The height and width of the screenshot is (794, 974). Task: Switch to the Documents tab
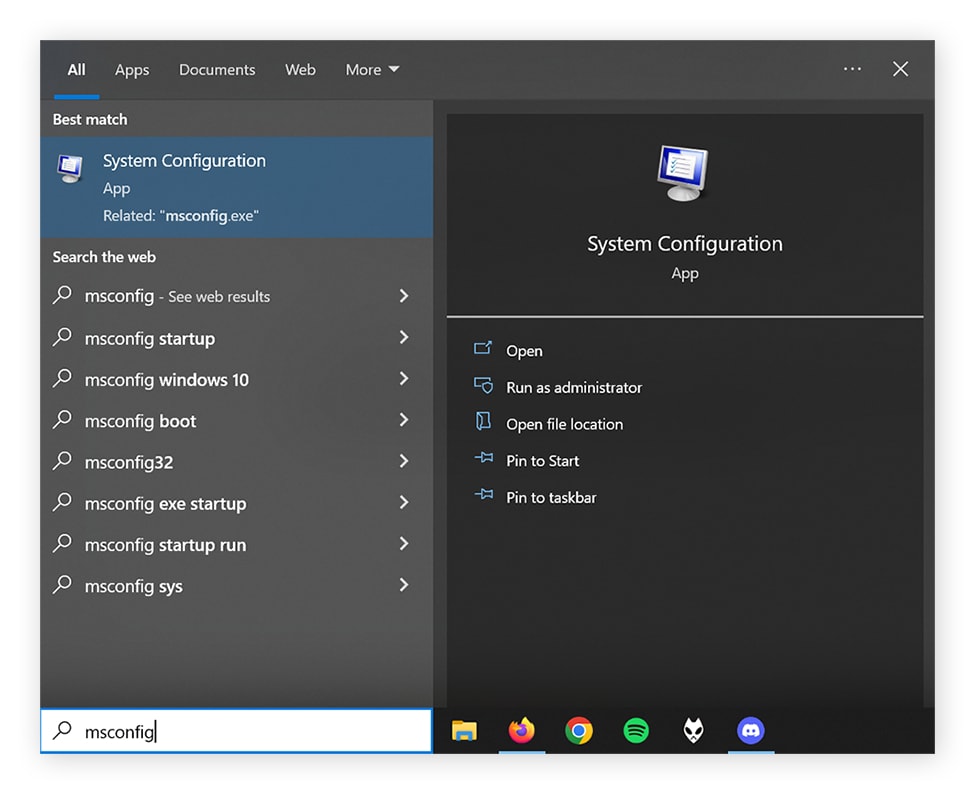coord(217,70)
